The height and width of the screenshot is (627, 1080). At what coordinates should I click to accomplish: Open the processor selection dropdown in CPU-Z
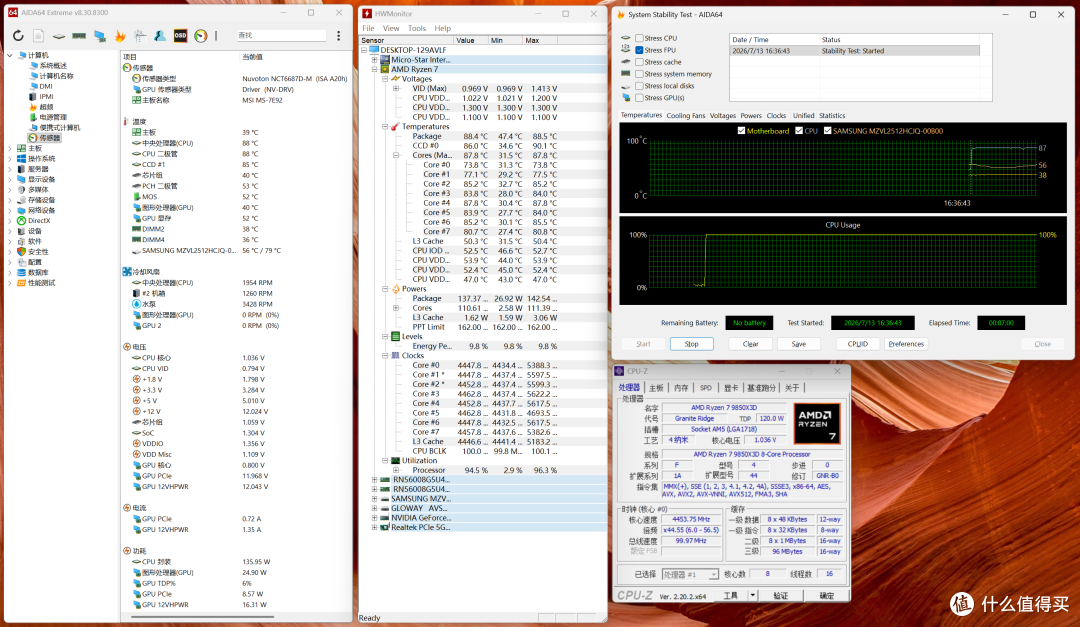click(x=690, y=574)
